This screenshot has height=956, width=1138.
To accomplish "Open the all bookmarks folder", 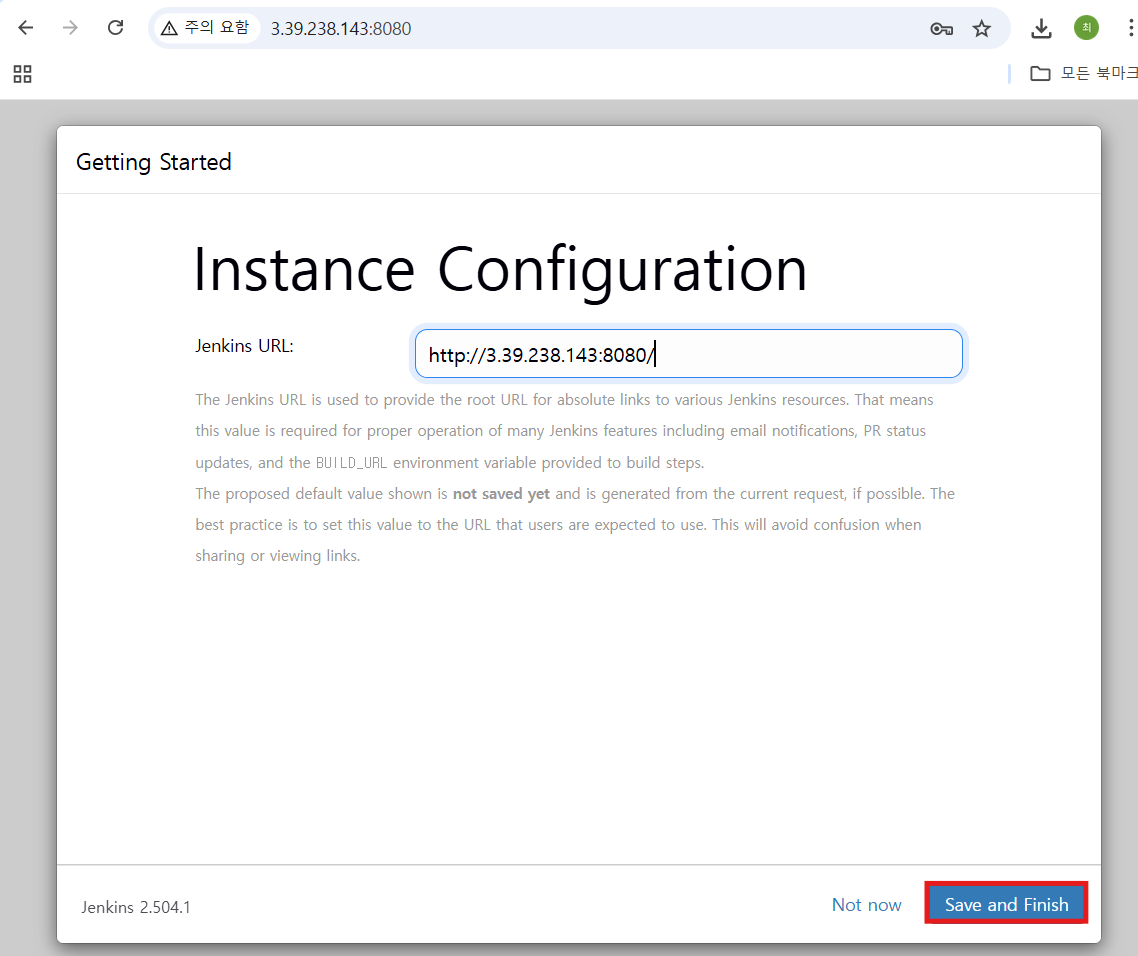I will tap(1084, 73).
